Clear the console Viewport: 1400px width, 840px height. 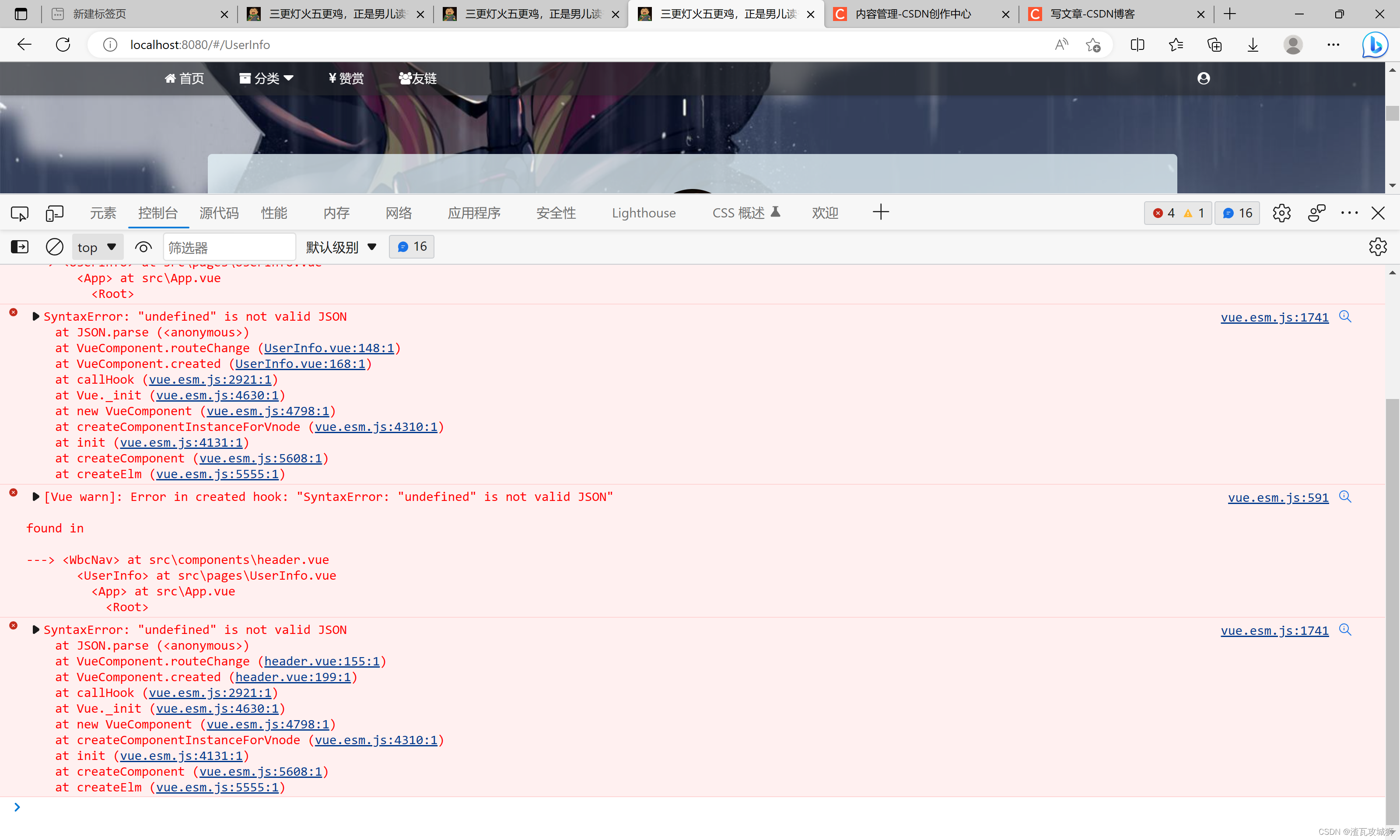coord(54,247)
